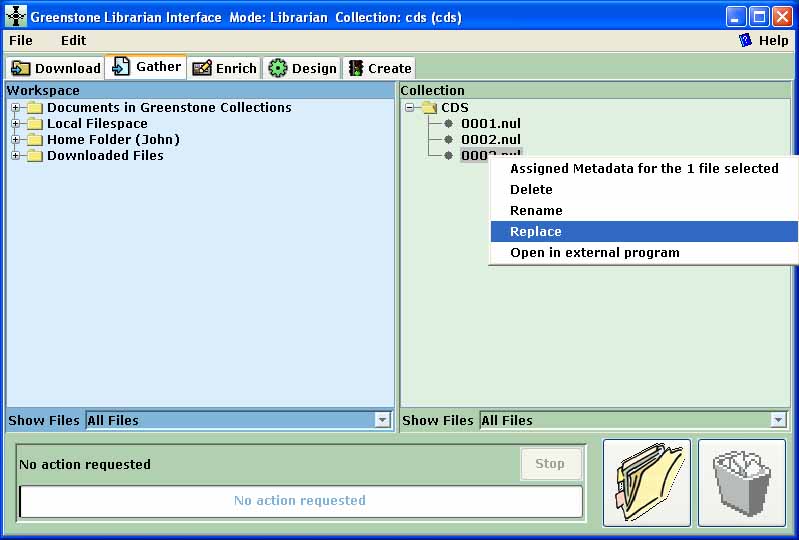The image size is (799, 540).
Task: Open the File menu
Action: (21, 41)
